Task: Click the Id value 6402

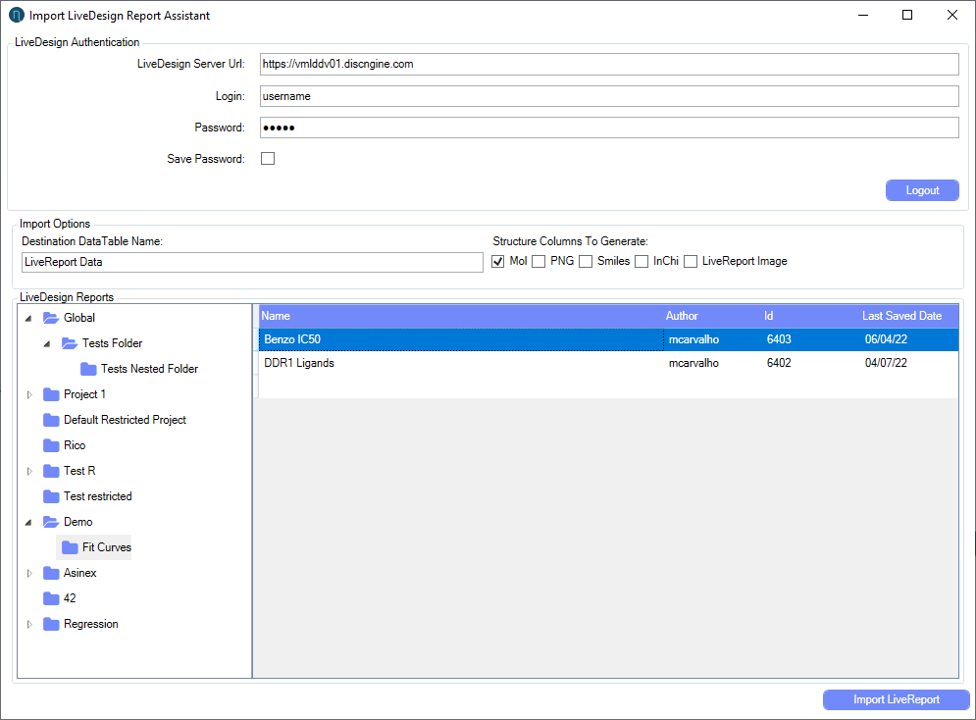Action: (x=779, y=363)
